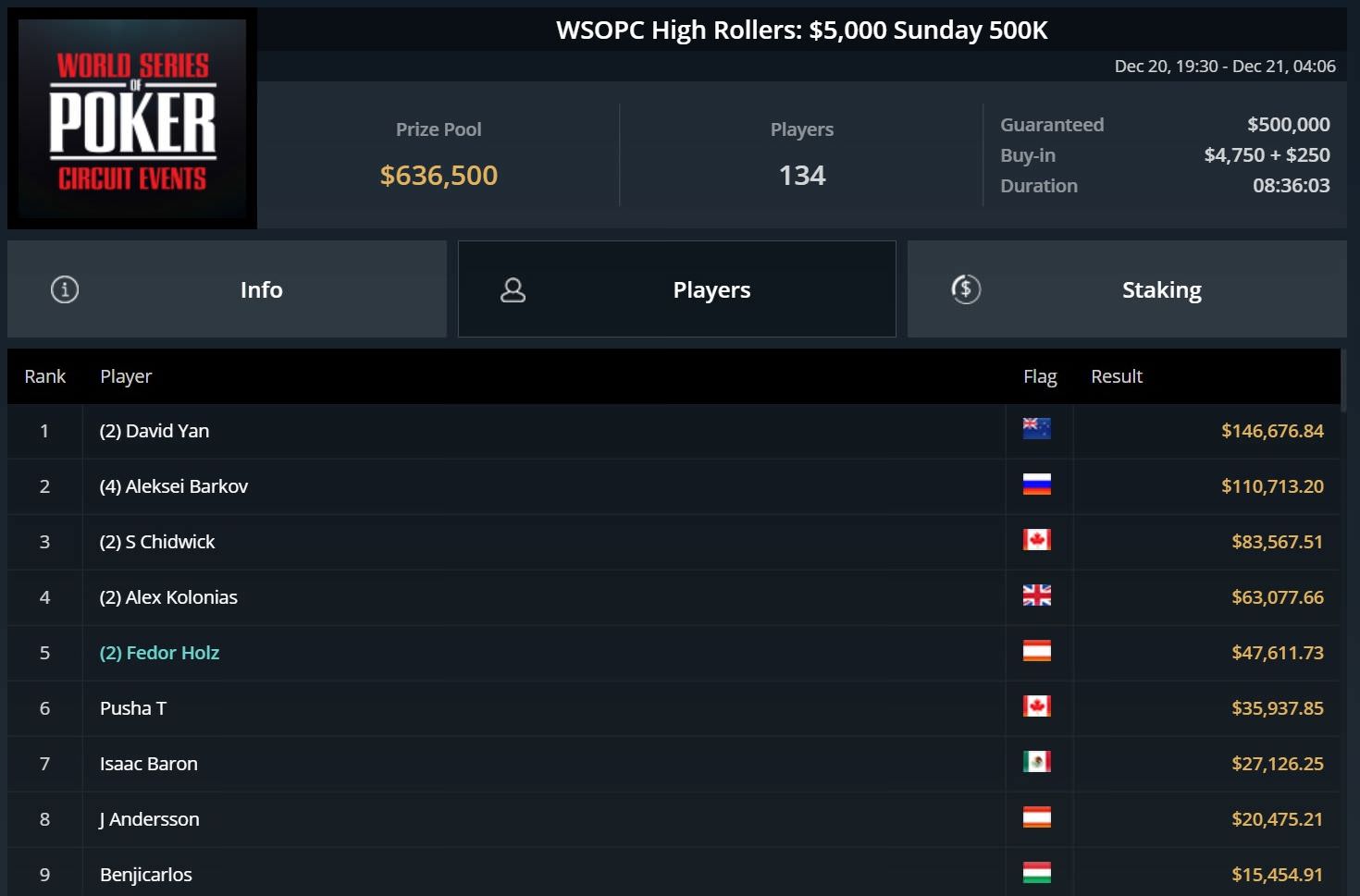Click Aleksei Barkov's Russian flag icon
1360x896 pixels.
1036,485
